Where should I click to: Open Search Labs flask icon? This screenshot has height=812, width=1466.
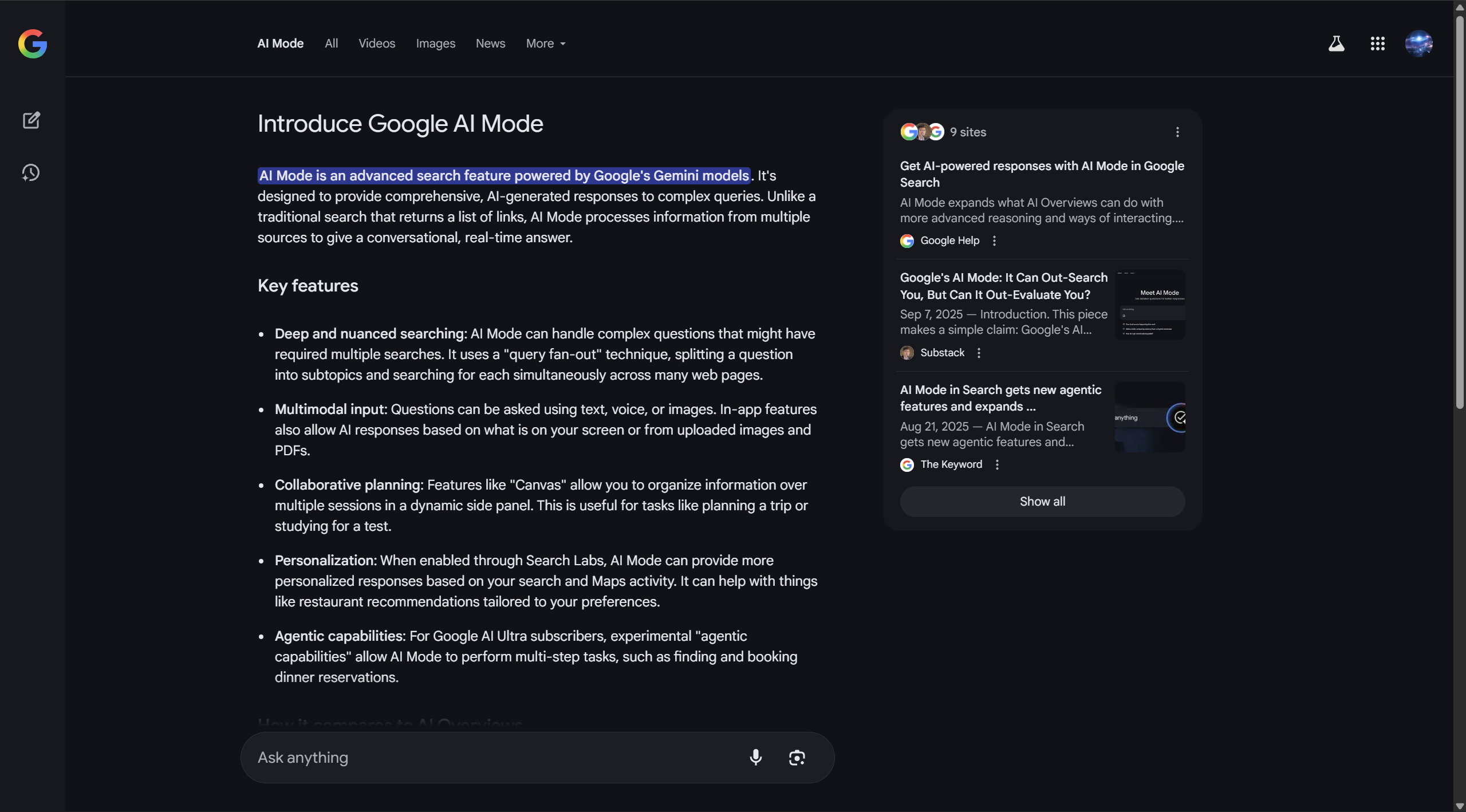point(1336,44)
